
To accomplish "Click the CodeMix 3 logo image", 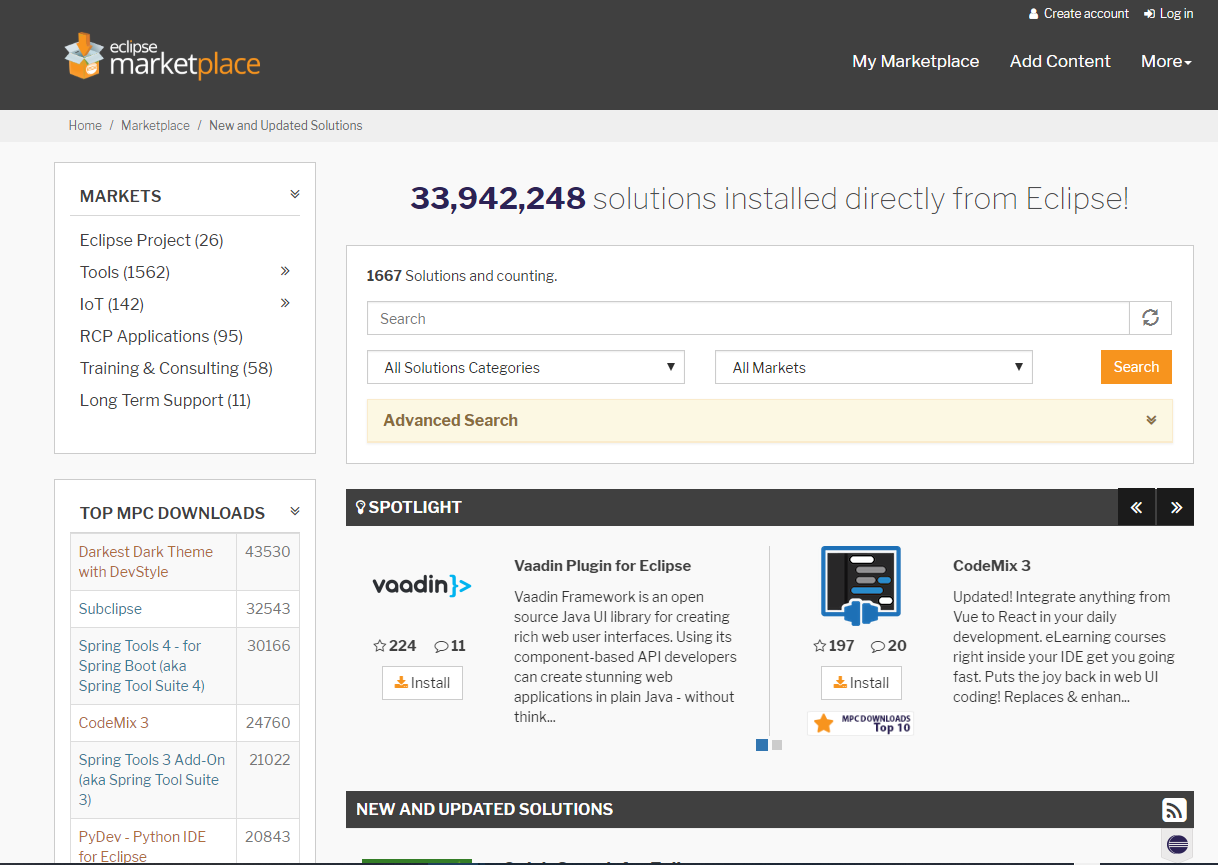I will point(861,585).
